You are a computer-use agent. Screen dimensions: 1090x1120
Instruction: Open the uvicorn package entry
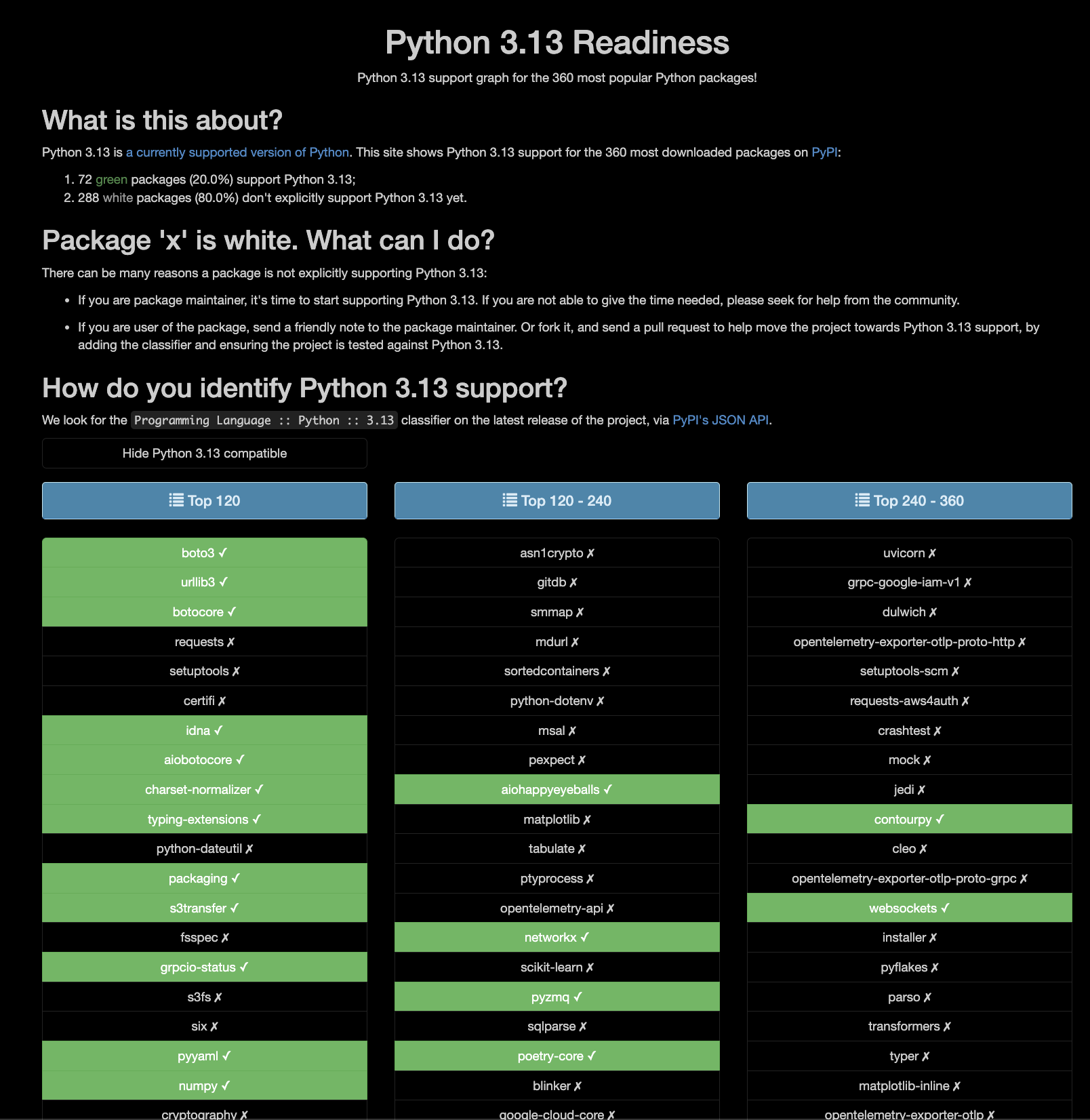[x=910, y=553]
